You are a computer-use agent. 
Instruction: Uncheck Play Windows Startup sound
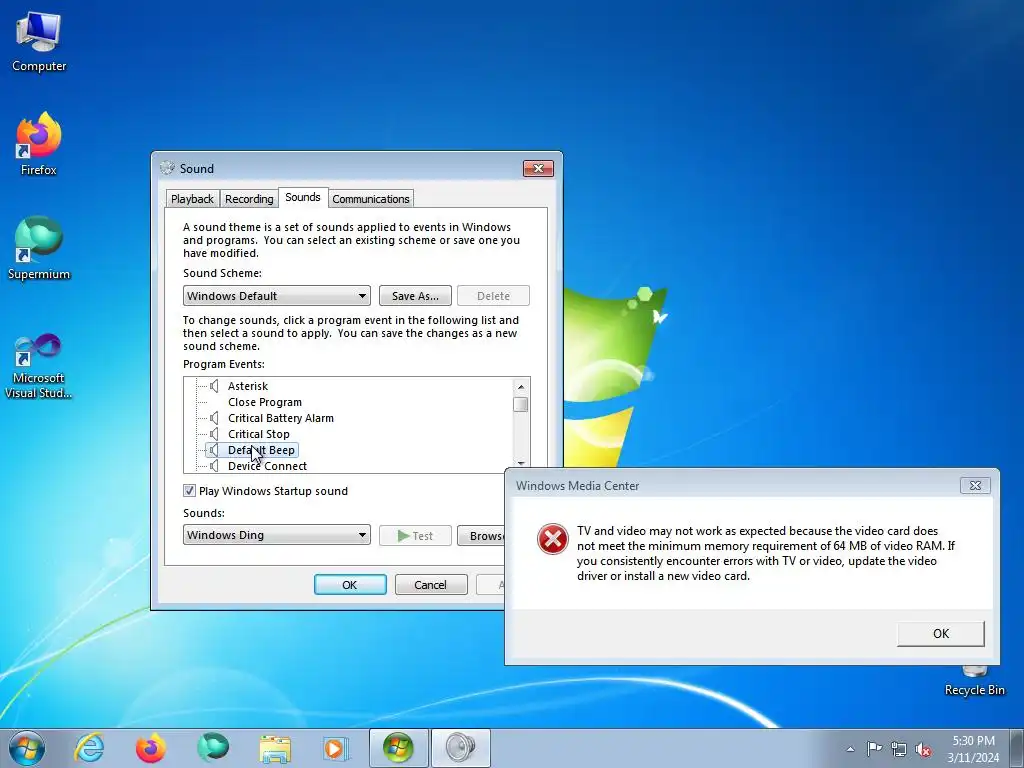point(189,490)
